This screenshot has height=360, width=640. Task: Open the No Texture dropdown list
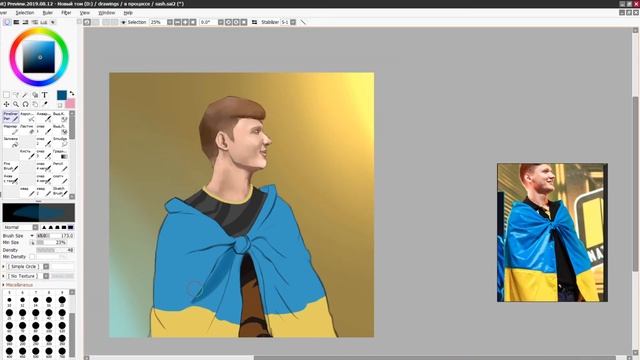(x=46, y=276)
